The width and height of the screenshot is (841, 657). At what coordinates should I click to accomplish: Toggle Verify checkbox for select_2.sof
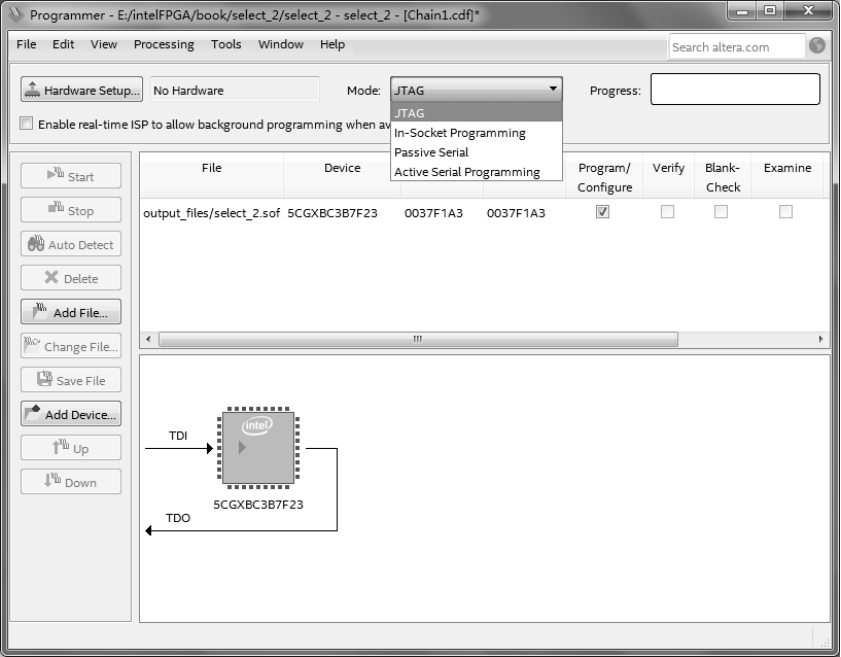click(667, 212)
